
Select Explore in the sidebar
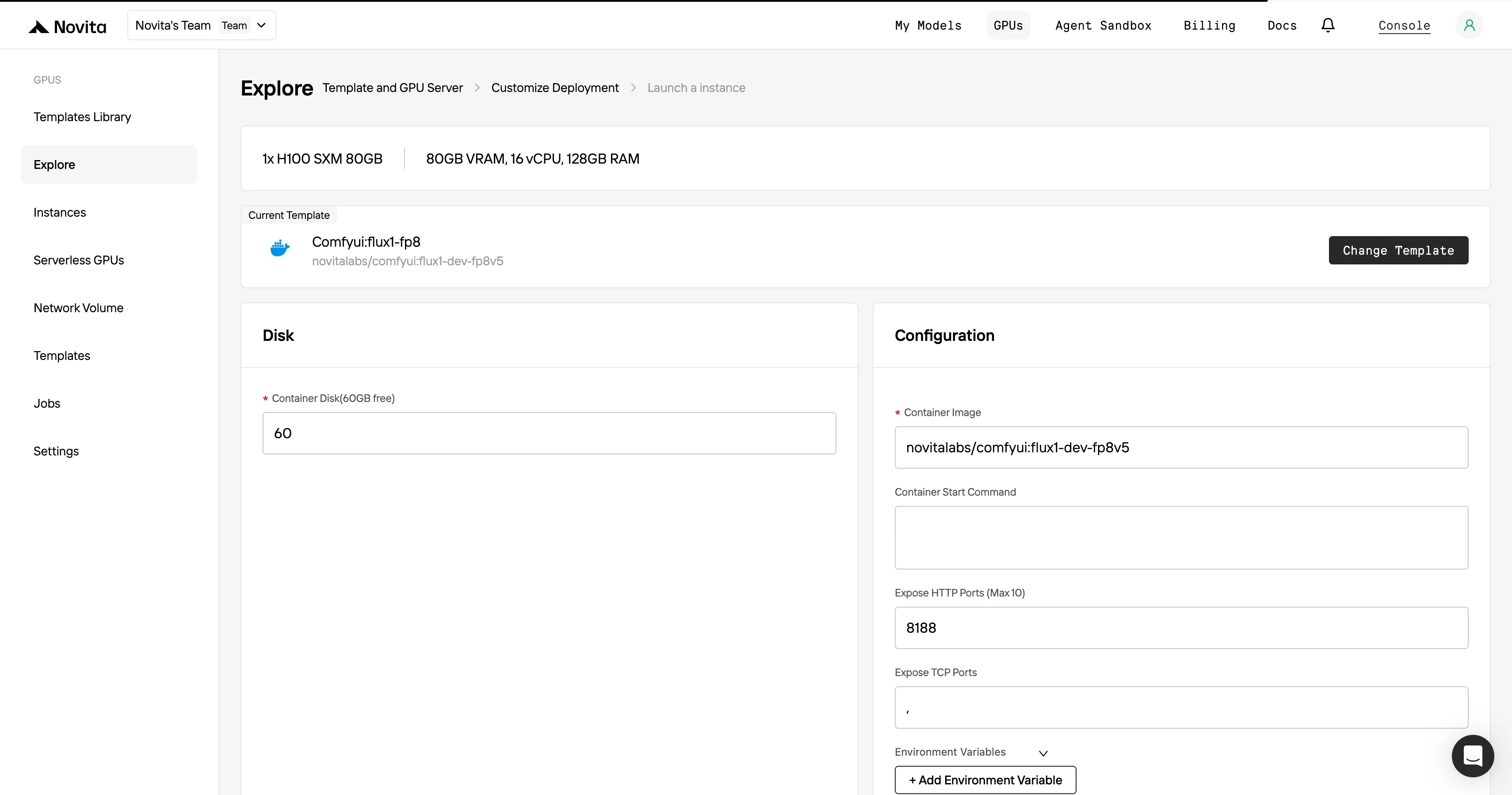109,164
